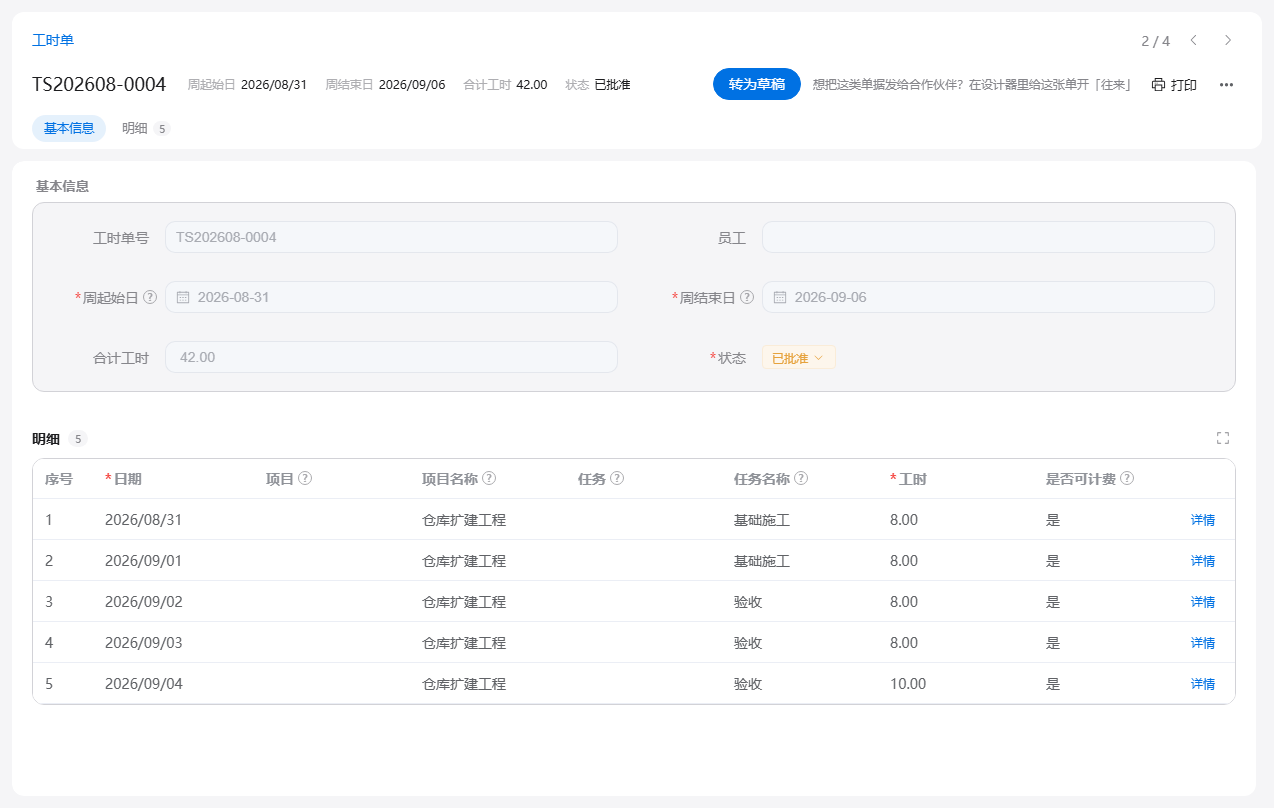Viewport: 1274px width, 808px height.
Task: Click the 周起始日 date field 2026-08-31
Action: (x=391, y=297)
